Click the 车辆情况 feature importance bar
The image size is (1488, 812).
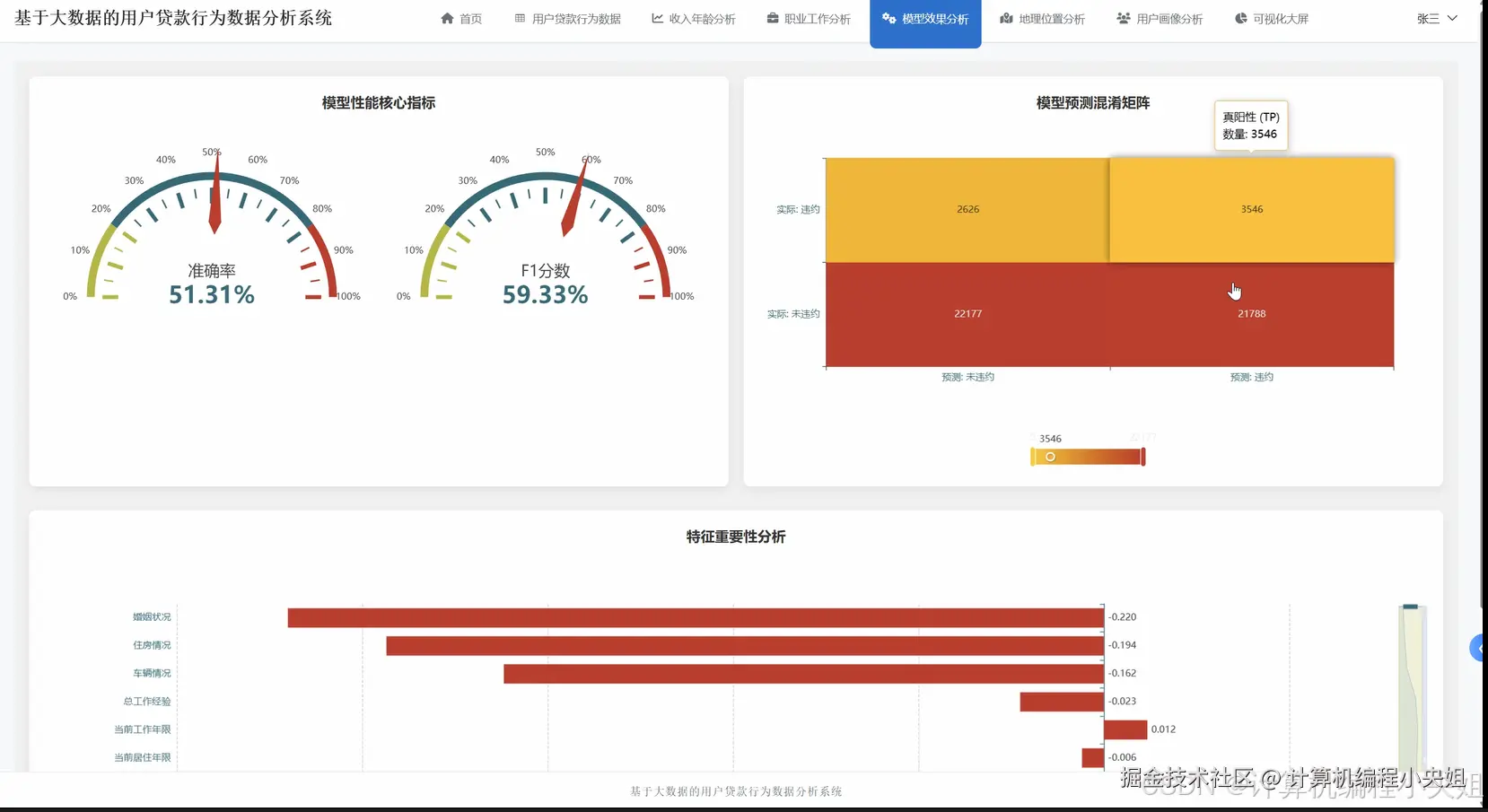804,674
